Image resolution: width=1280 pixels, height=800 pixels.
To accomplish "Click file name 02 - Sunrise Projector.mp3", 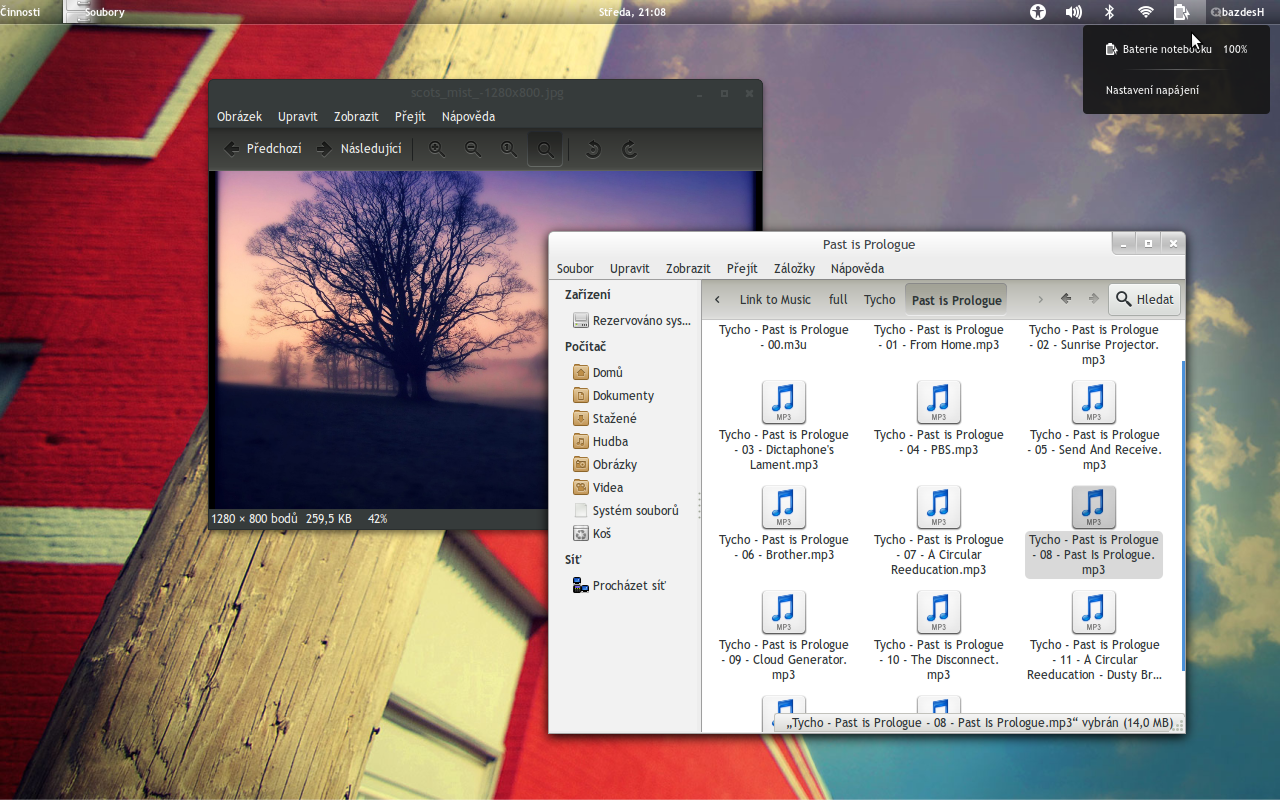I will (x=1093, y=344).
